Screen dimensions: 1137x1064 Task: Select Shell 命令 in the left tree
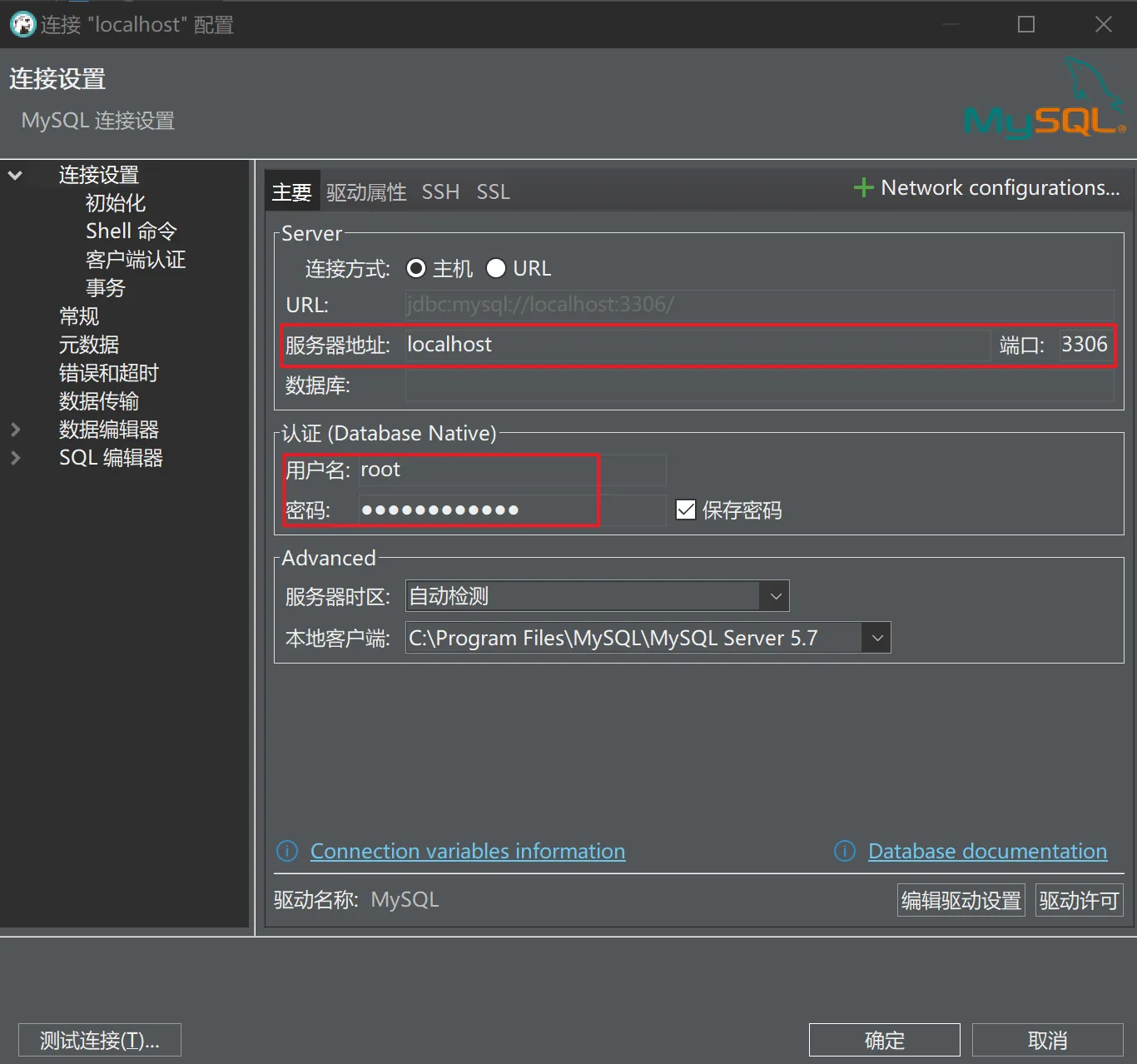[132, 231]
